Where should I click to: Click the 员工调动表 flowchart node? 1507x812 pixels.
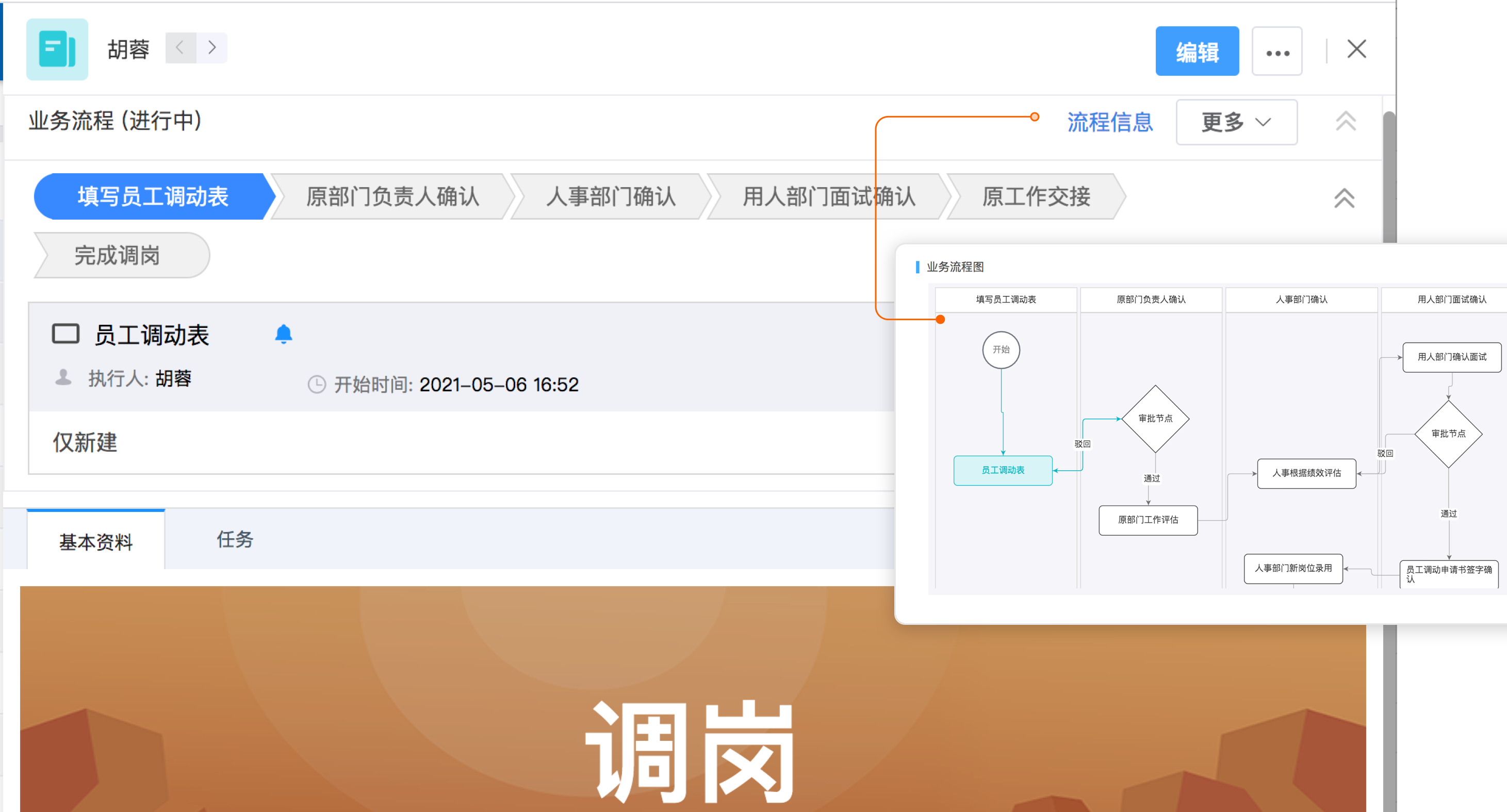1003,470
